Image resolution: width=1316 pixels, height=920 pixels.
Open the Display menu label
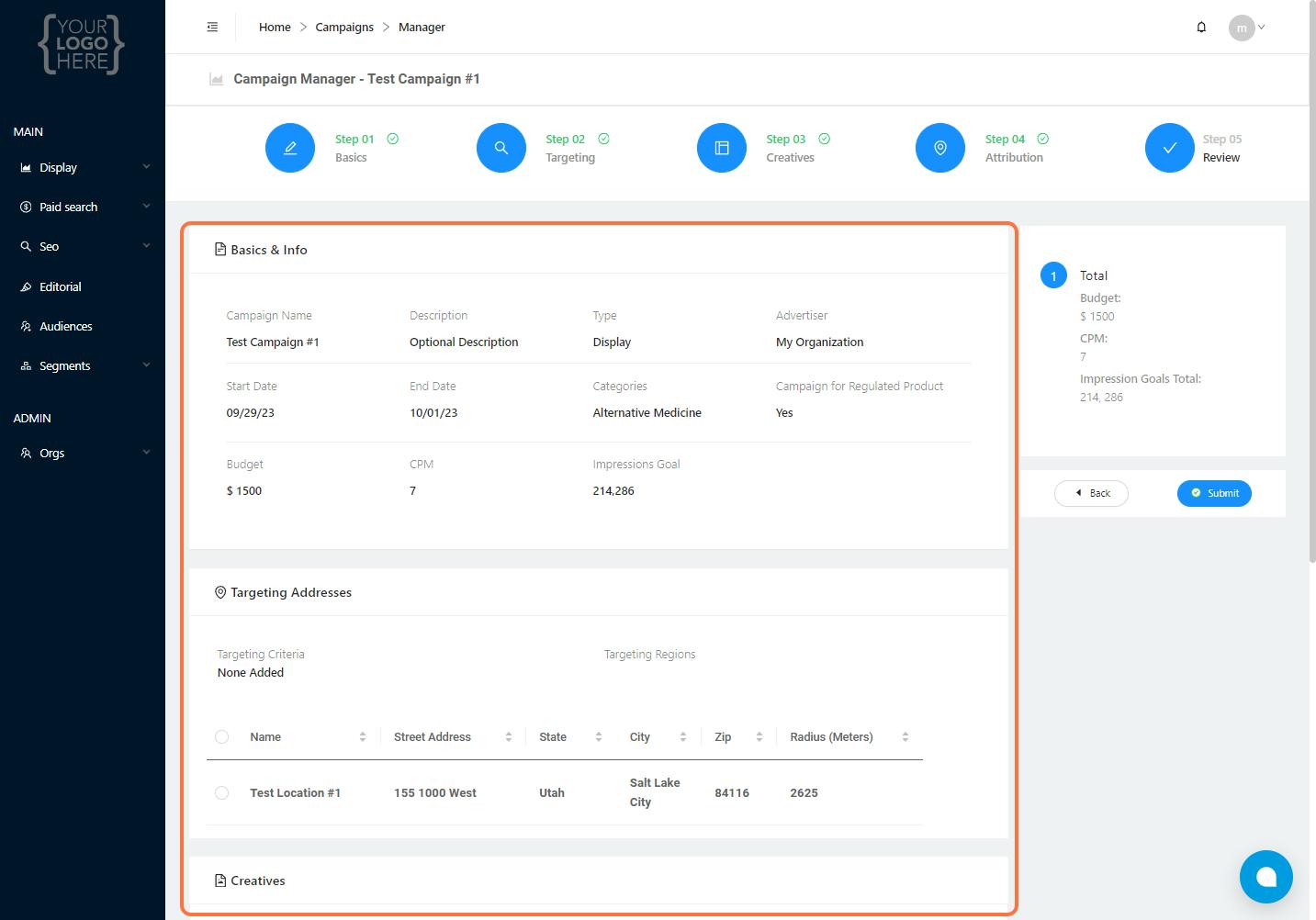58,167
